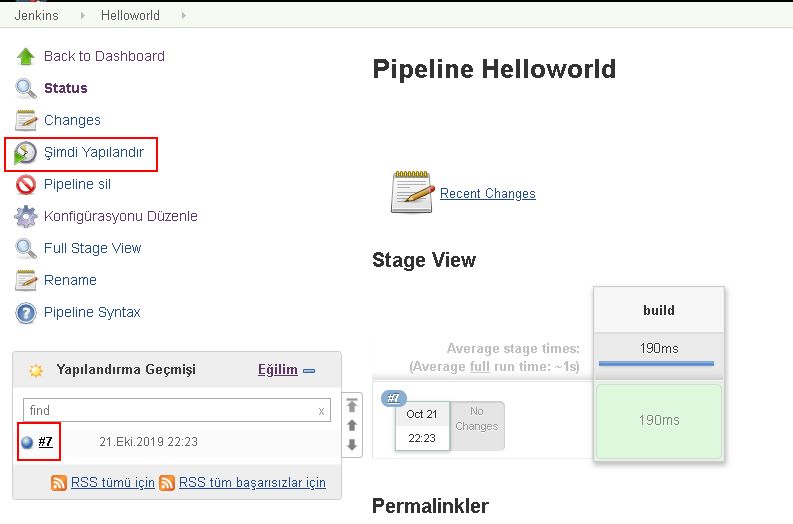
Task: Open RSS tüm başarısızlar için feed
Action: 252,483
